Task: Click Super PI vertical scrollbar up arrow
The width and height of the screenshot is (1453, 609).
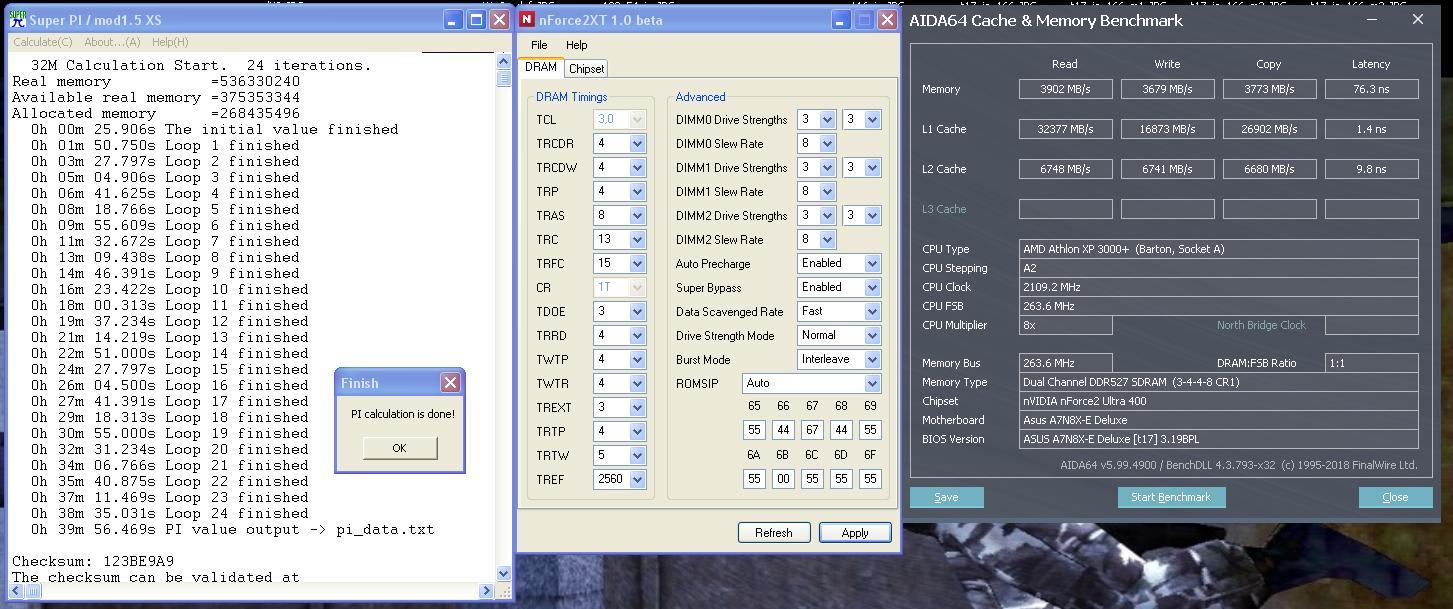Action: pyautogui.click(x=503, y=60)
